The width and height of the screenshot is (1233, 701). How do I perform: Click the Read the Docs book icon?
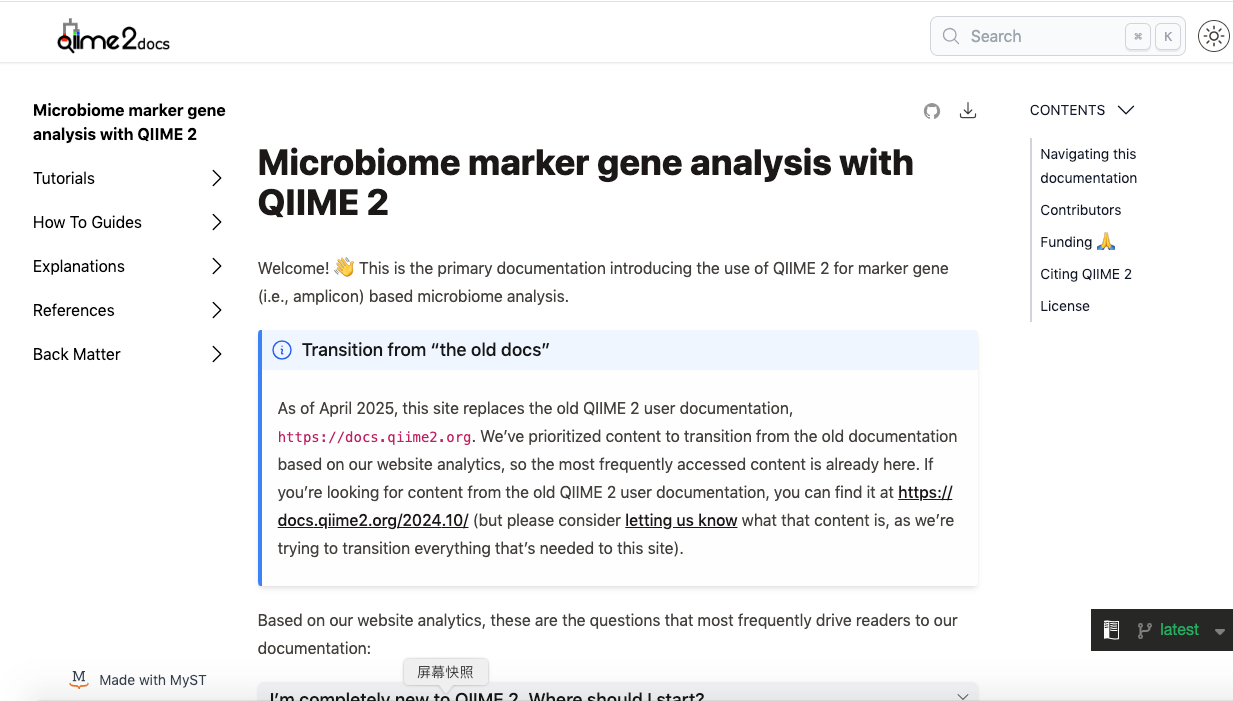click(1111, 630)
